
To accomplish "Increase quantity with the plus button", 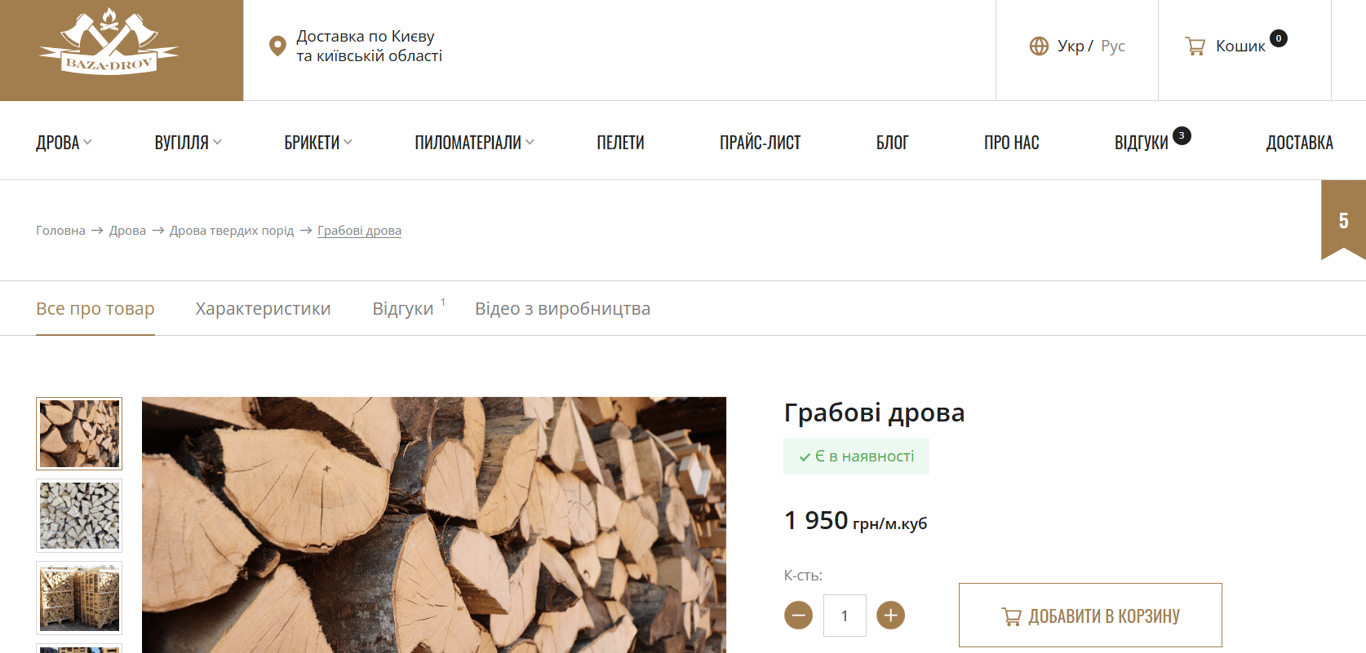I will (x=890, y=615).
